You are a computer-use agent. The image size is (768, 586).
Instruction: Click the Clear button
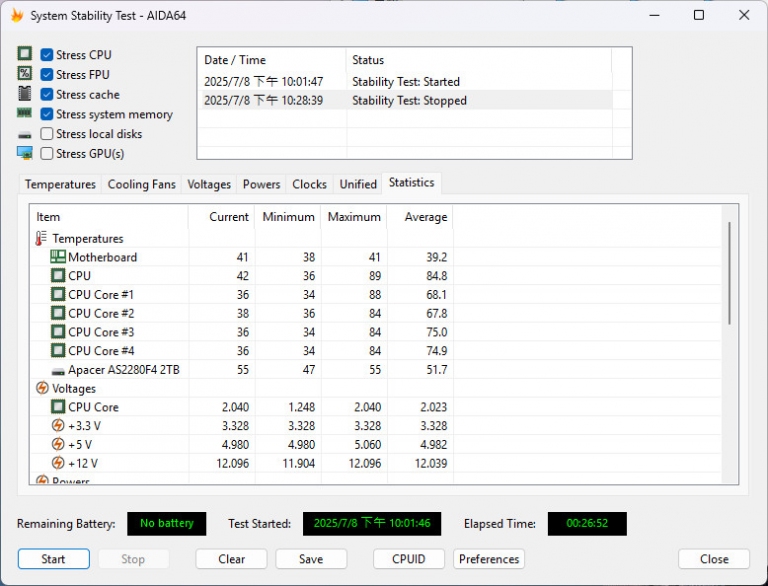231,559
